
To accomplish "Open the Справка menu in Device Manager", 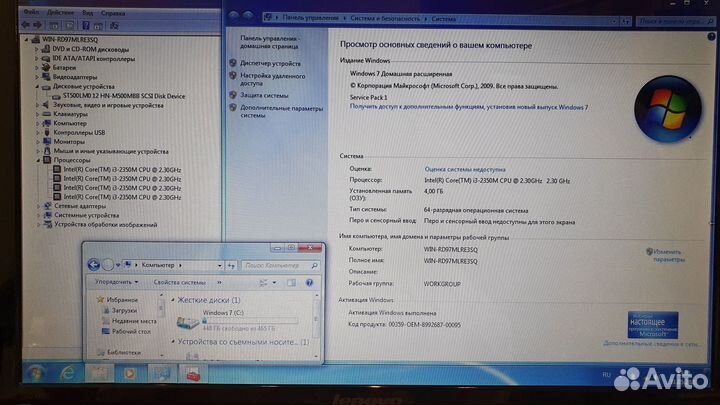I will tap(113, 13).
